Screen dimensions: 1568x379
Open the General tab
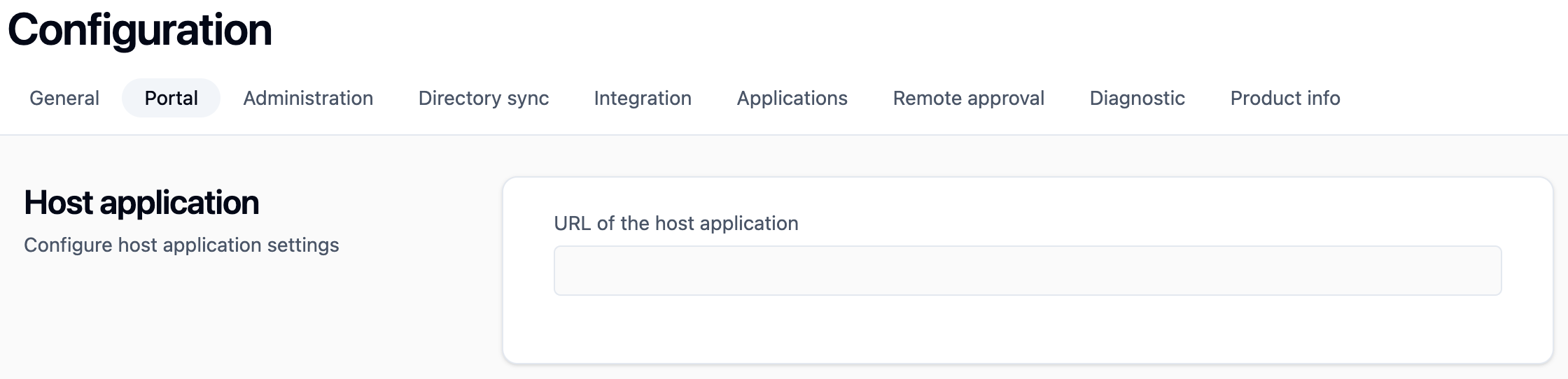64,98
